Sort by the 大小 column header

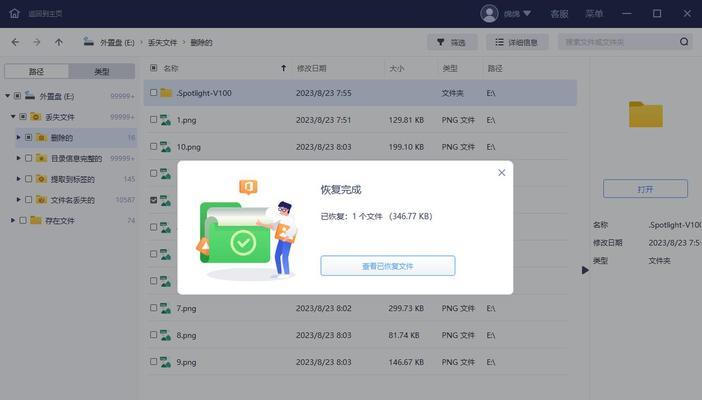pos(396,68)
